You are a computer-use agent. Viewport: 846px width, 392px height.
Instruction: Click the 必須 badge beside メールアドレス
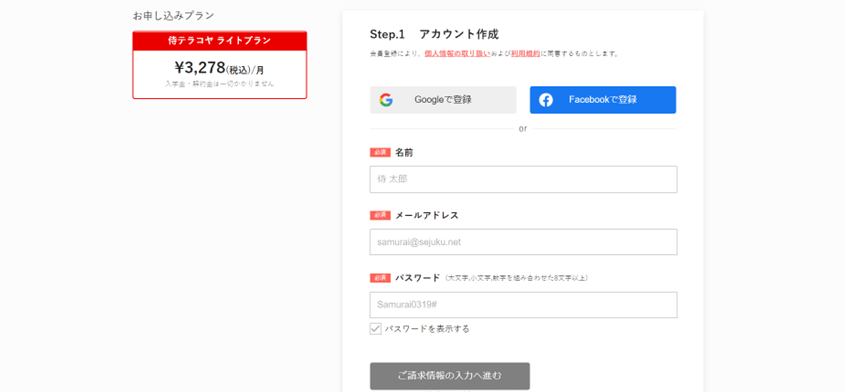tap(380, 215)
